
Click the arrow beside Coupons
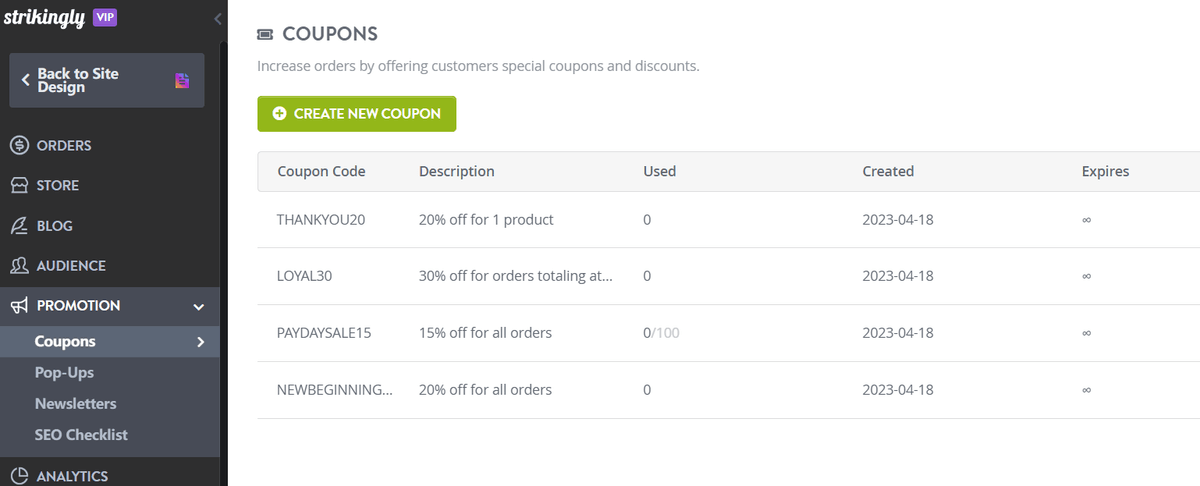tap(201, 342)
